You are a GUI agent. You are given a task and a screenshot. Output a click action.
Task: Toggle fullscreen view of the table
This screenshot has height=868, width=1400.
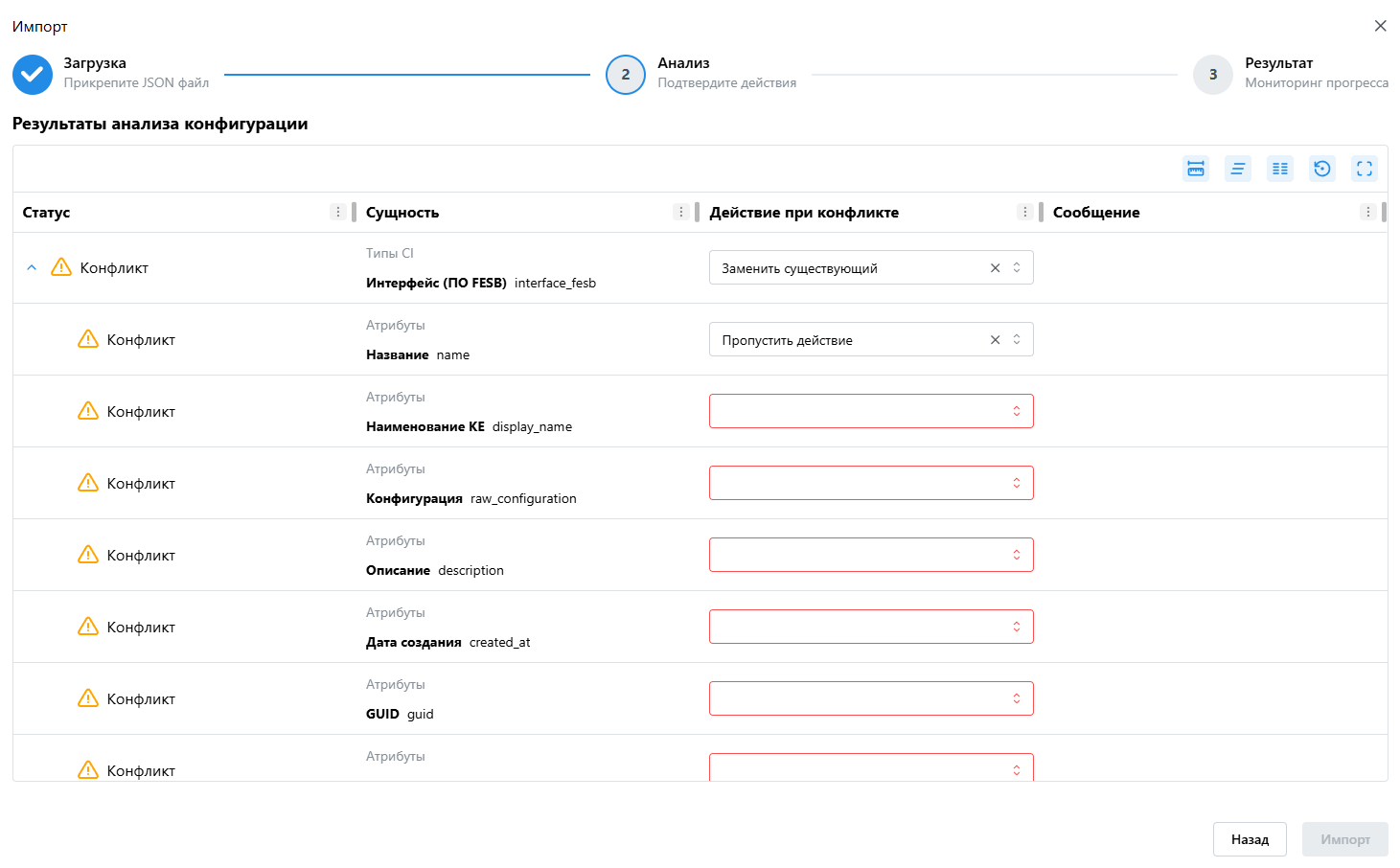(1365, 169)
